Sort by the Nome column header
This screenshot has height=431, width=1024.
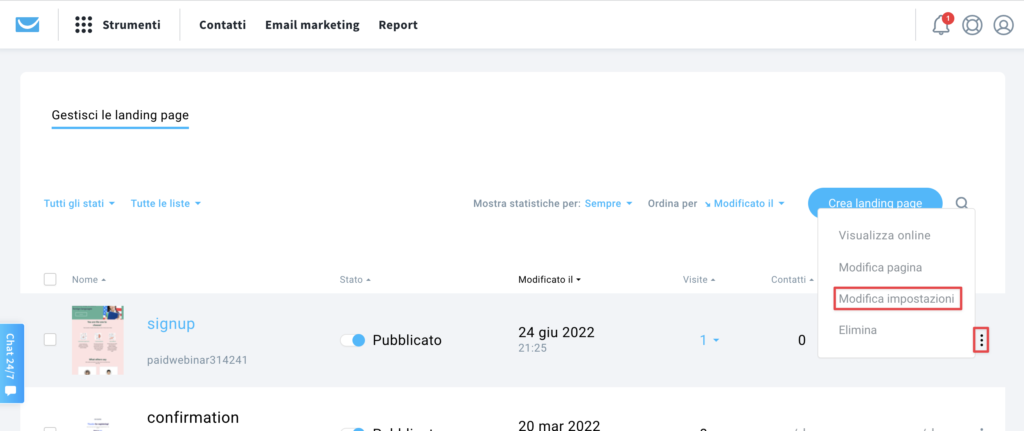89,279
